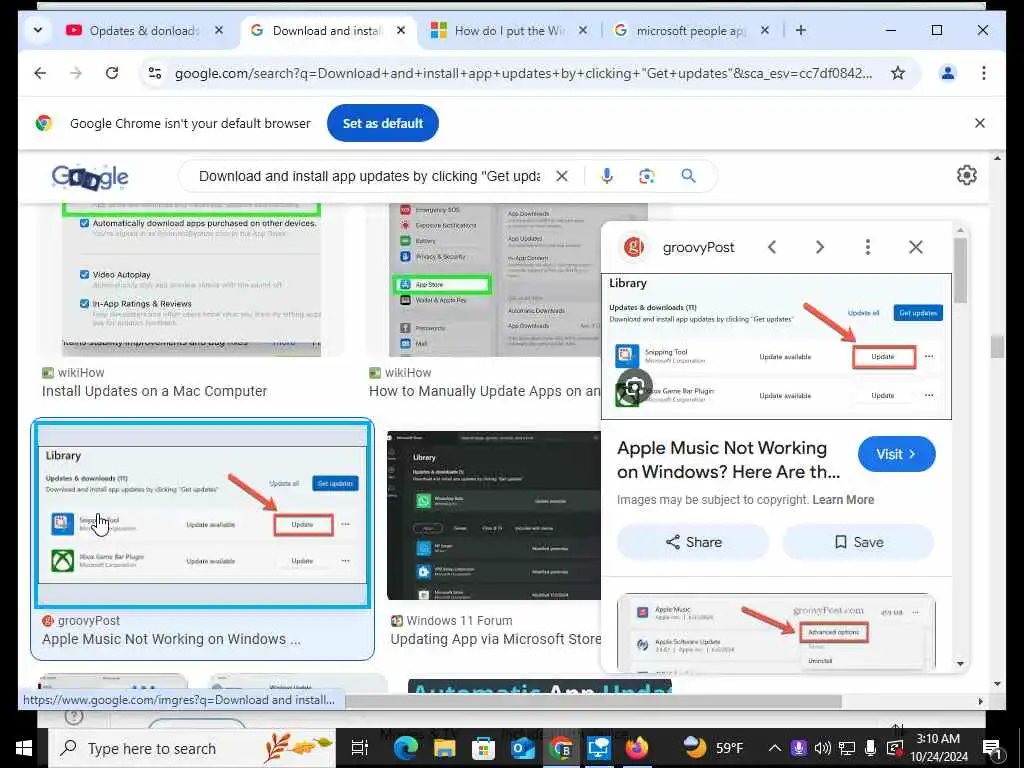Image resolution: width=1024 pixels, height=768 pixels.
Task: Open Microsoft Store from taskbar
Action: [x=483, y=748]
